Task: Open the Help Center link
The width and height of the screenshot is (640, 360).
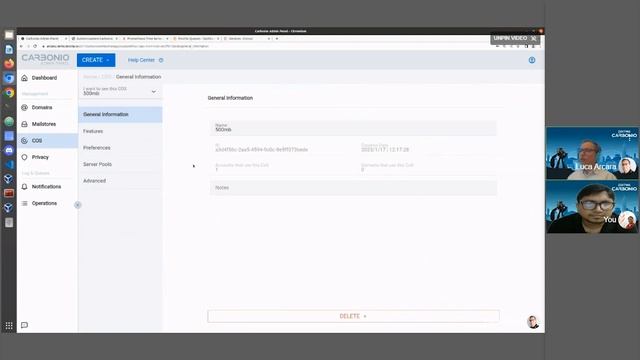Action: [x=141, y=60]
